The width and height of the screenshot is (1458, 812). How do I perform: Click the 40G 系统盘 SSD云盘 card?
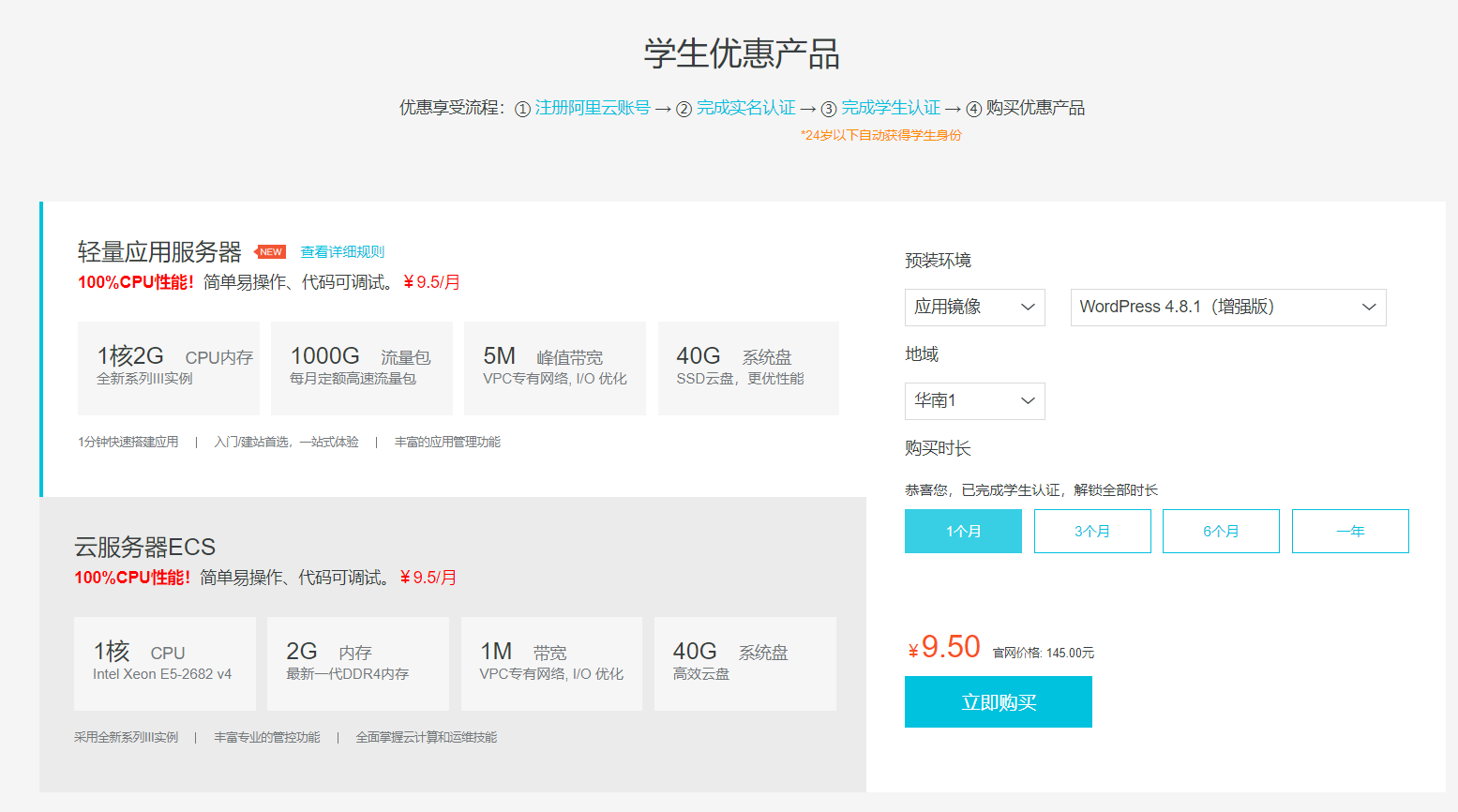[748, 368]
